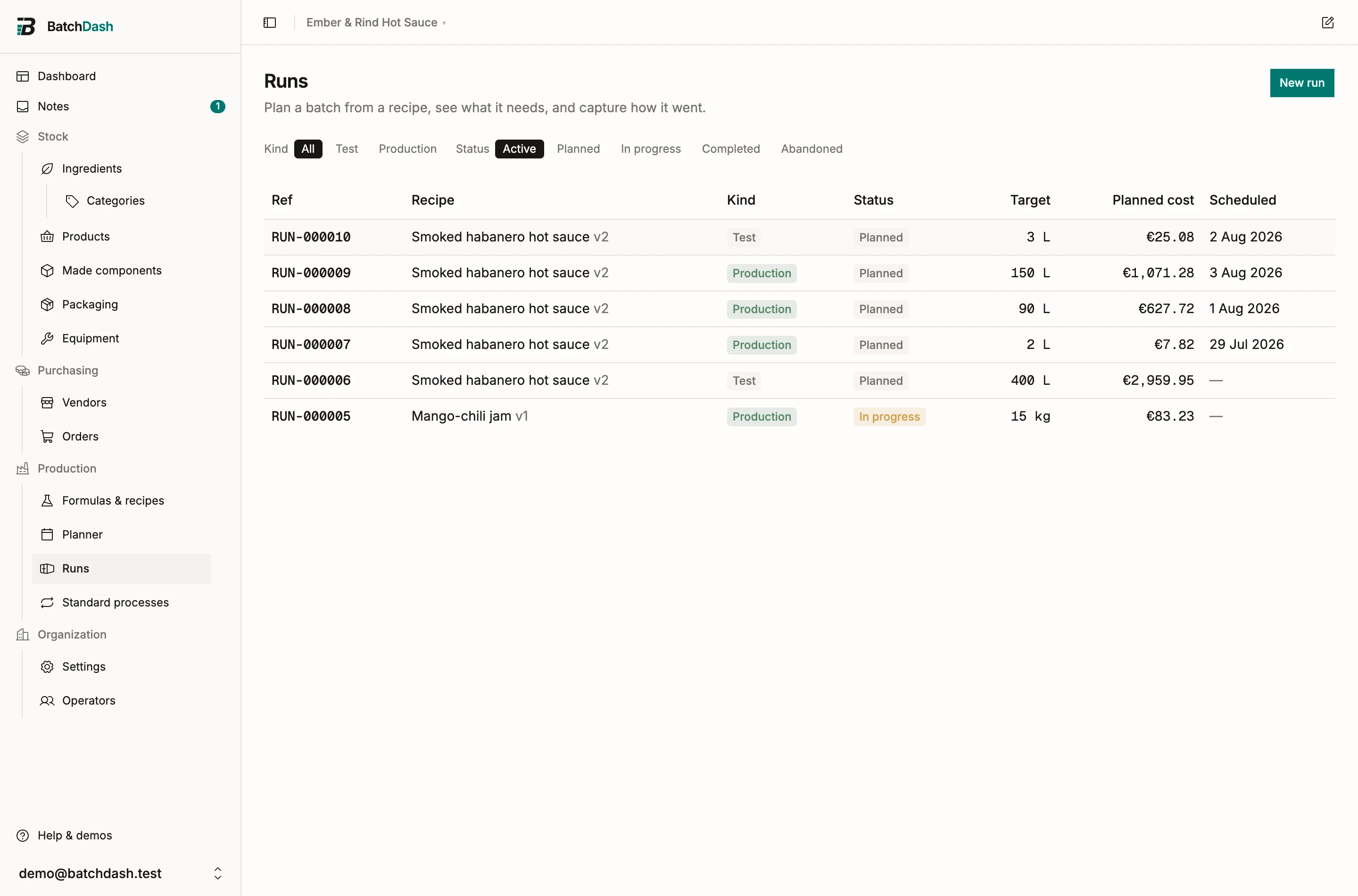Screen dimensions: 1358x896
Task: Filter runs by In progress status
Action: click(651, 149)
